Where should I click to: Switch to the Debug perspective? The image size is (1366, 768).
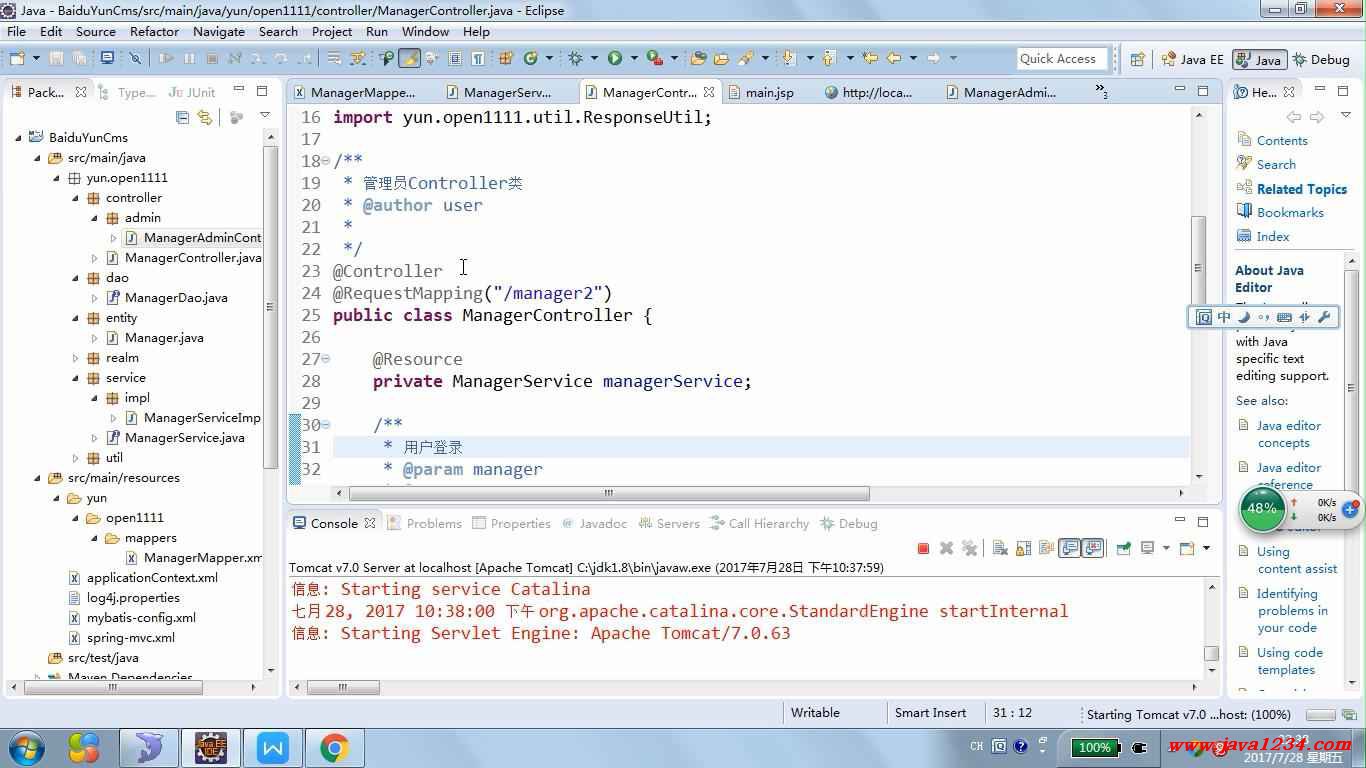[x=1321, y=59]
